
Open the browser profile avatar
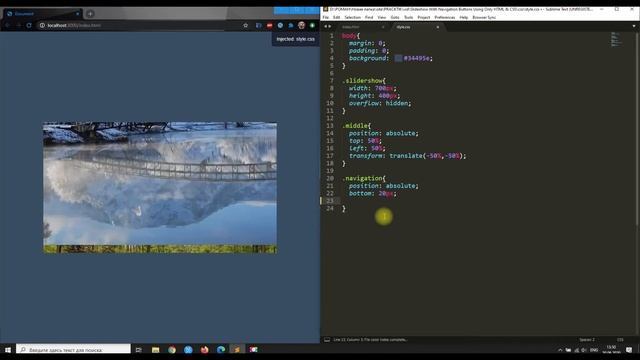coord(301,25)
